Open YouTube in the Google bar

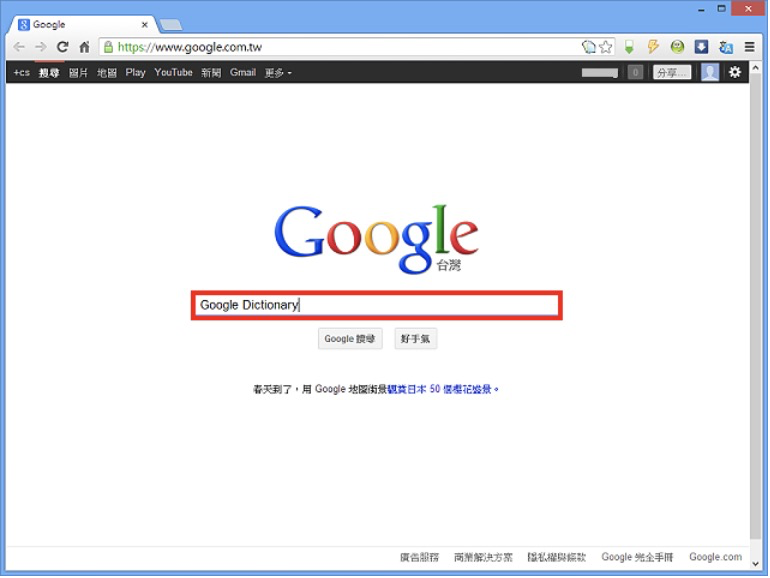coord(173,73)
